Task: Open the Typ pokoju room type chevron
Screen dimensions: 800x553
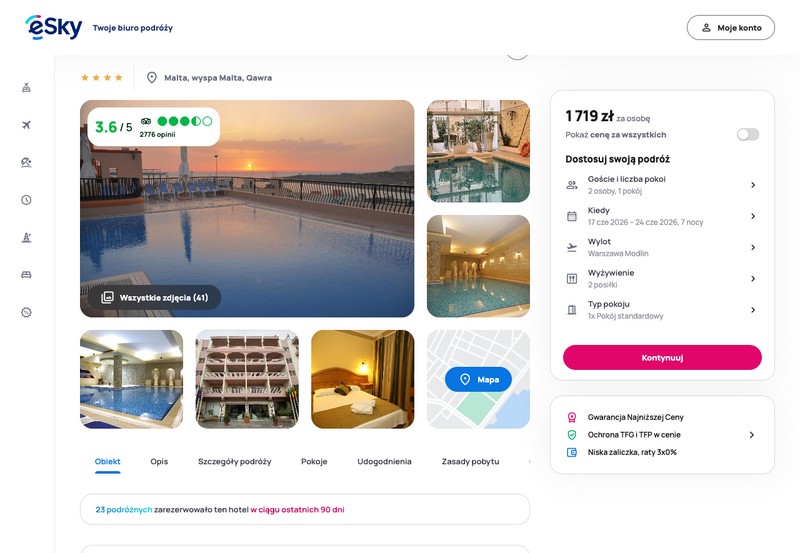Action: (x=753, y=310)
